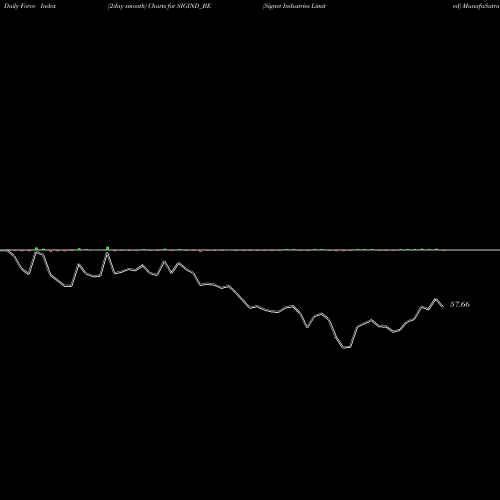The width and height of the screenshot is (500, 500).
Task: Click the 'ed) MunafaSutra' text
Action: coord(476,6)
